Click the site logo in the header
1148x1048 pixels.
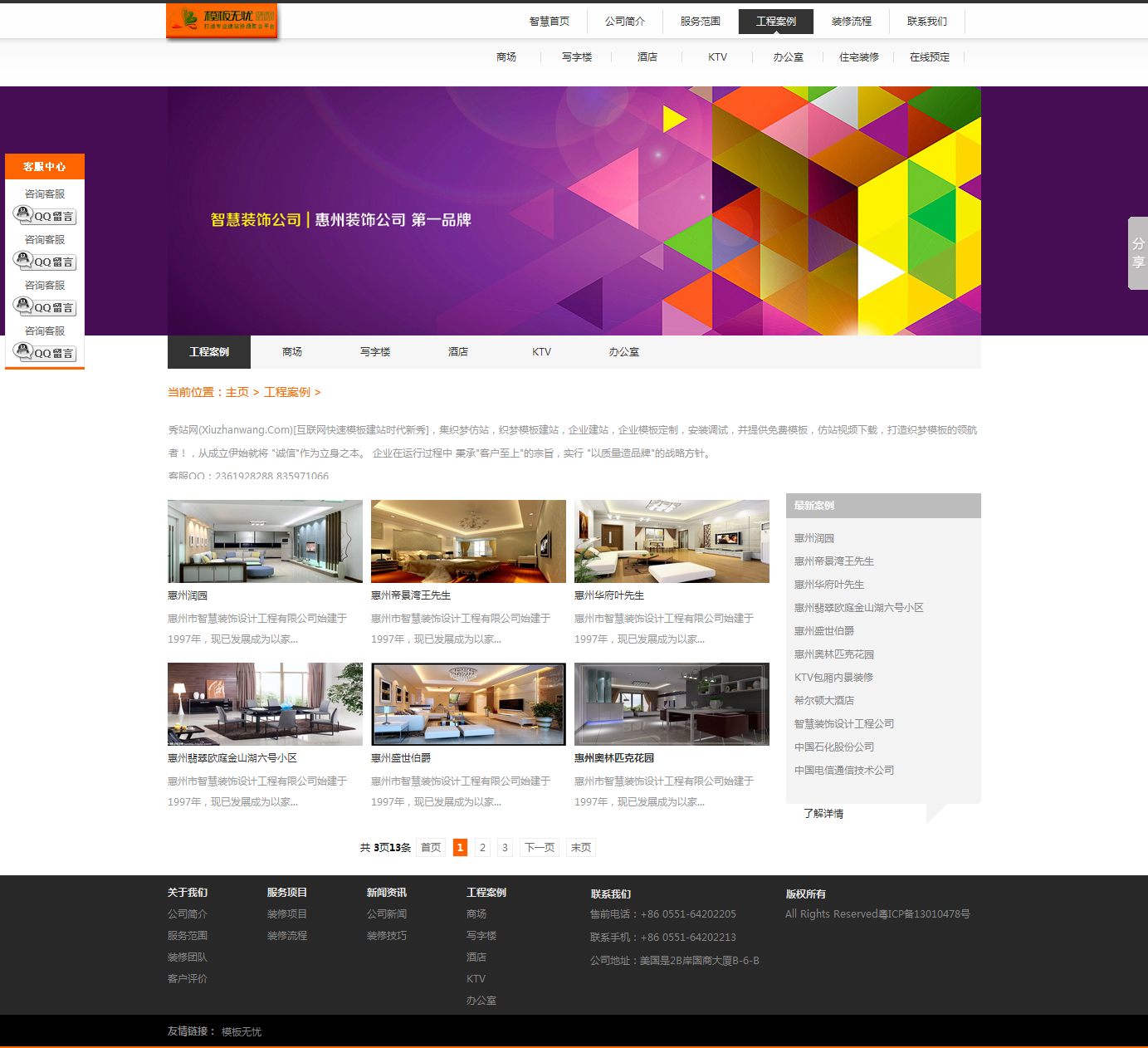222,21
